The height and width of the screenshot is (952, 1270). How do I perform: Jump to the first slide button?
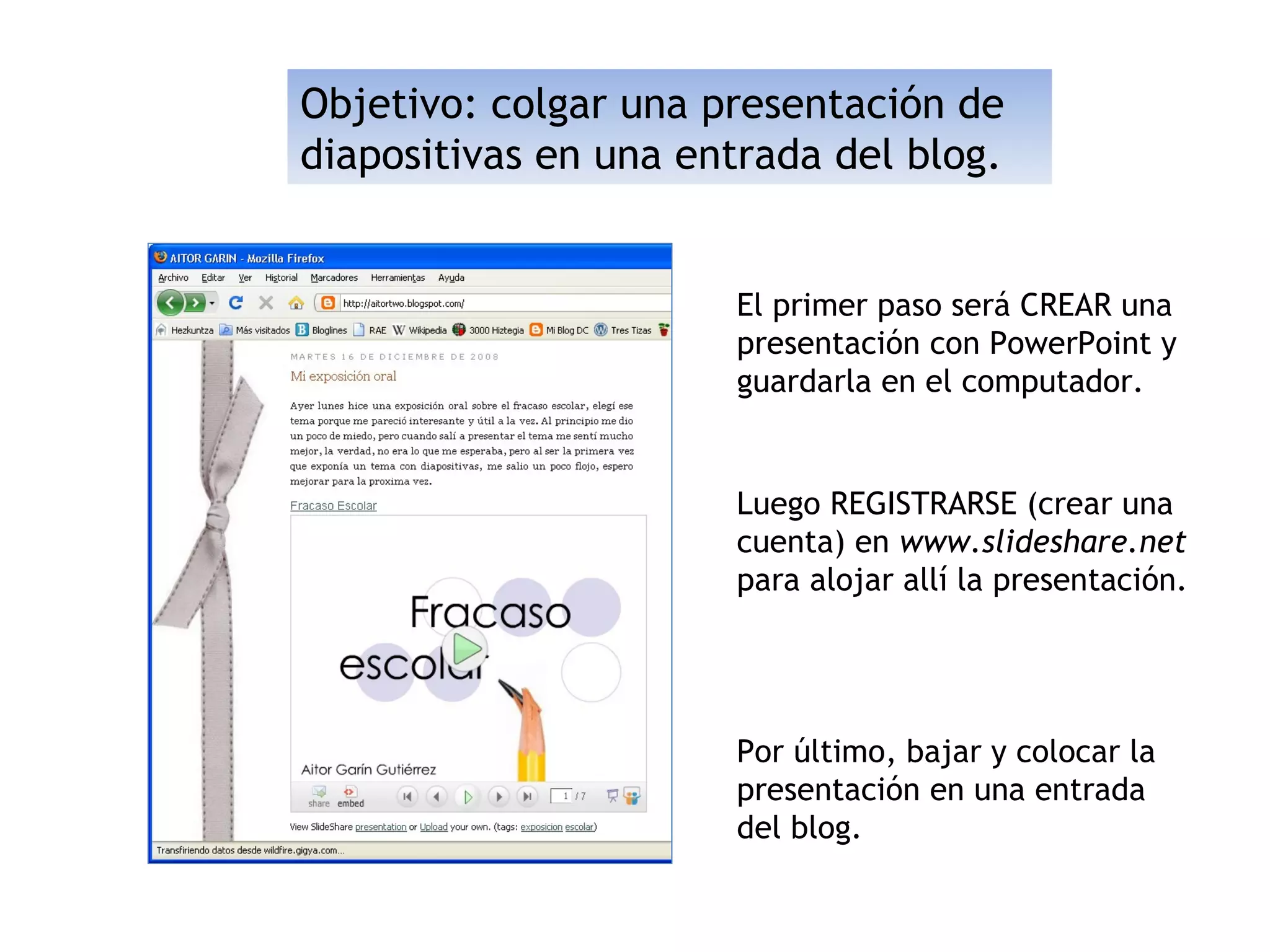(x=407, y=796)
